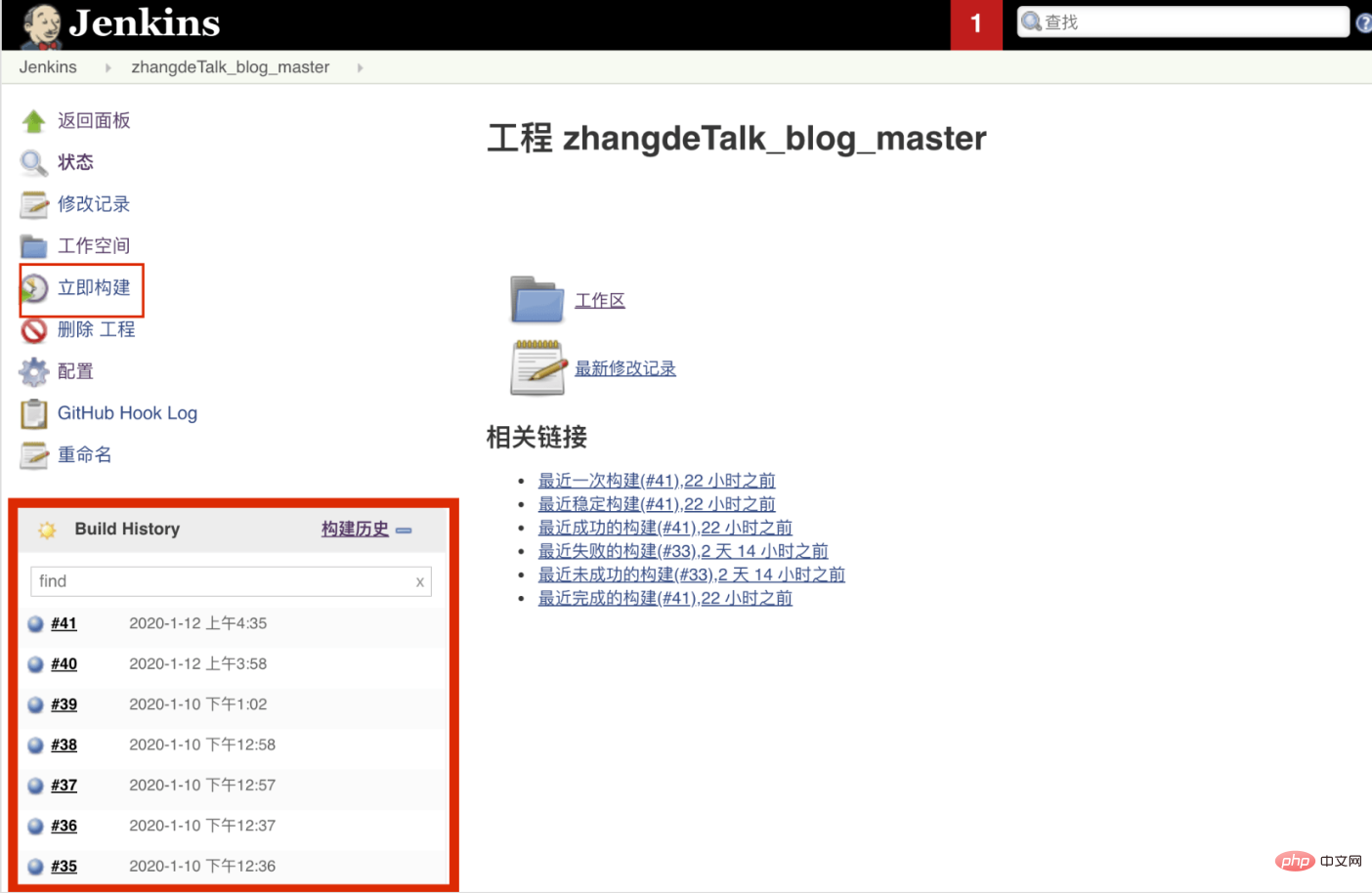The height and width of the screenshot is (893, 1372).
Task: Click timestamp 2020-1-12 上午3:58
Action: pyautogui.click(x=198, y=664)
